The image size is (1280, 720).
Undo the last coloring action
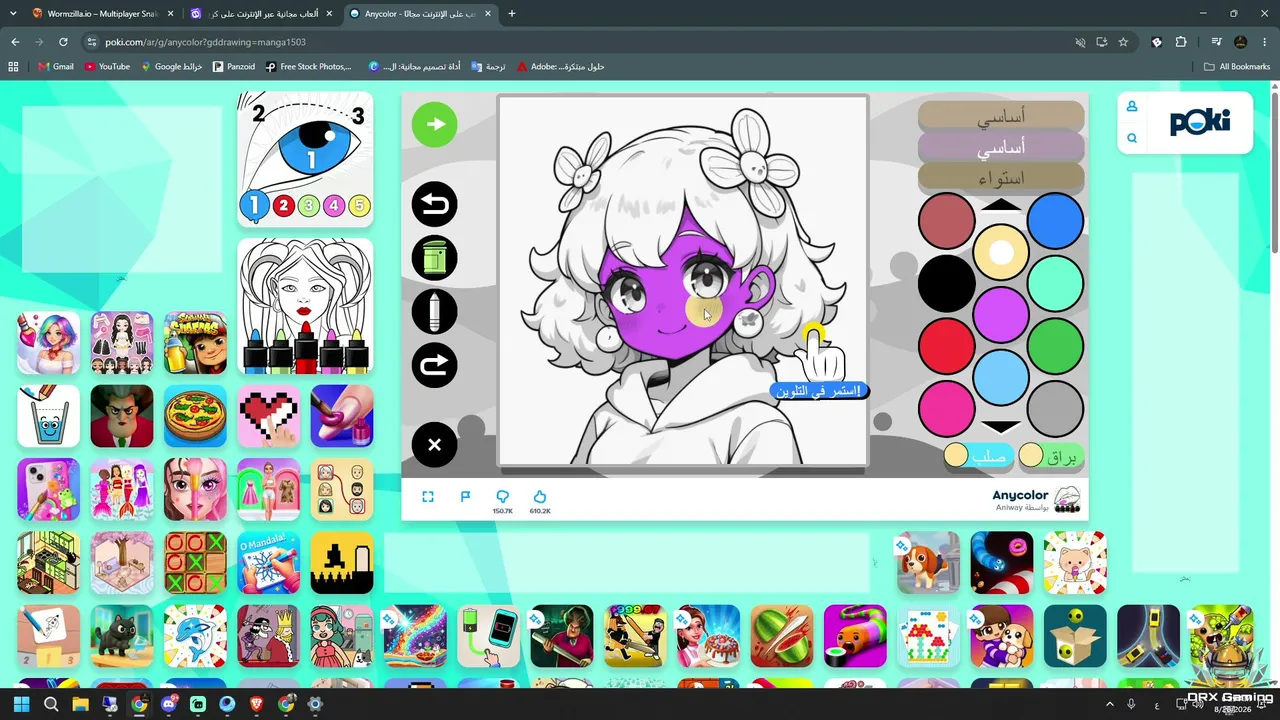434,205
